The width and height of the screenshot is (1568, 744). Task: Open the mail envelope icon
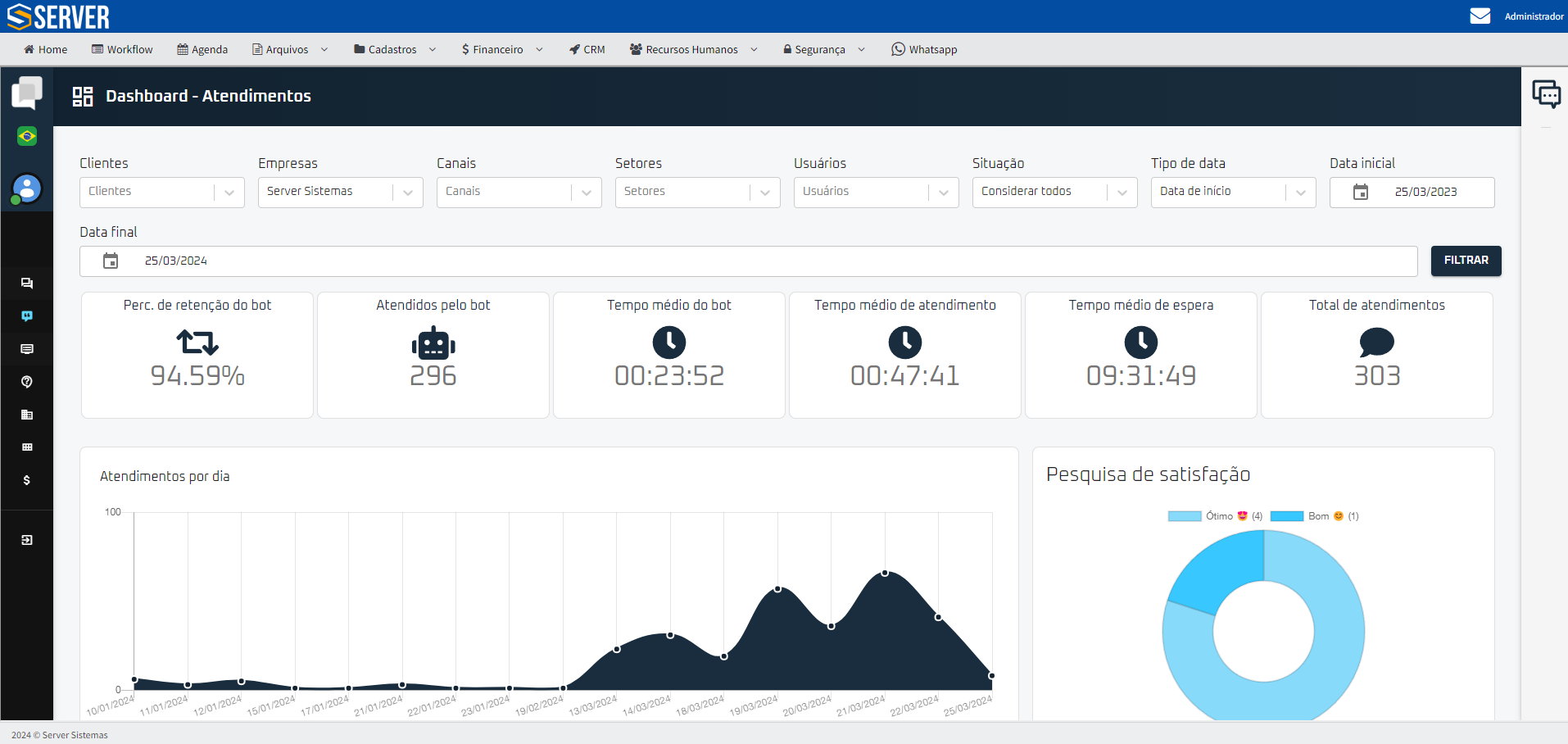(x=1480, y=16)
